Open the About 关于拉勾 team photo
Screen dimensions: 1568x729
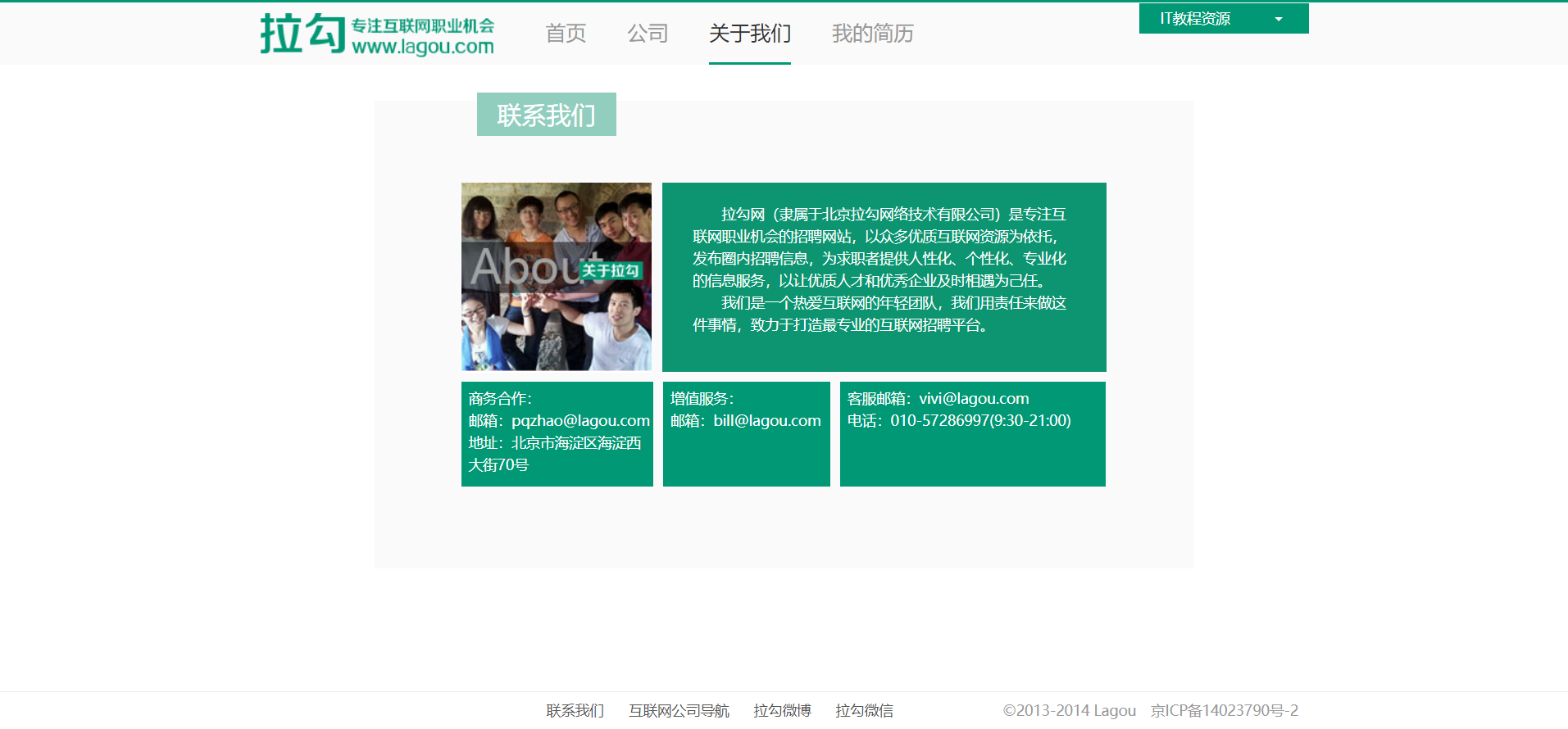(557, 277)
